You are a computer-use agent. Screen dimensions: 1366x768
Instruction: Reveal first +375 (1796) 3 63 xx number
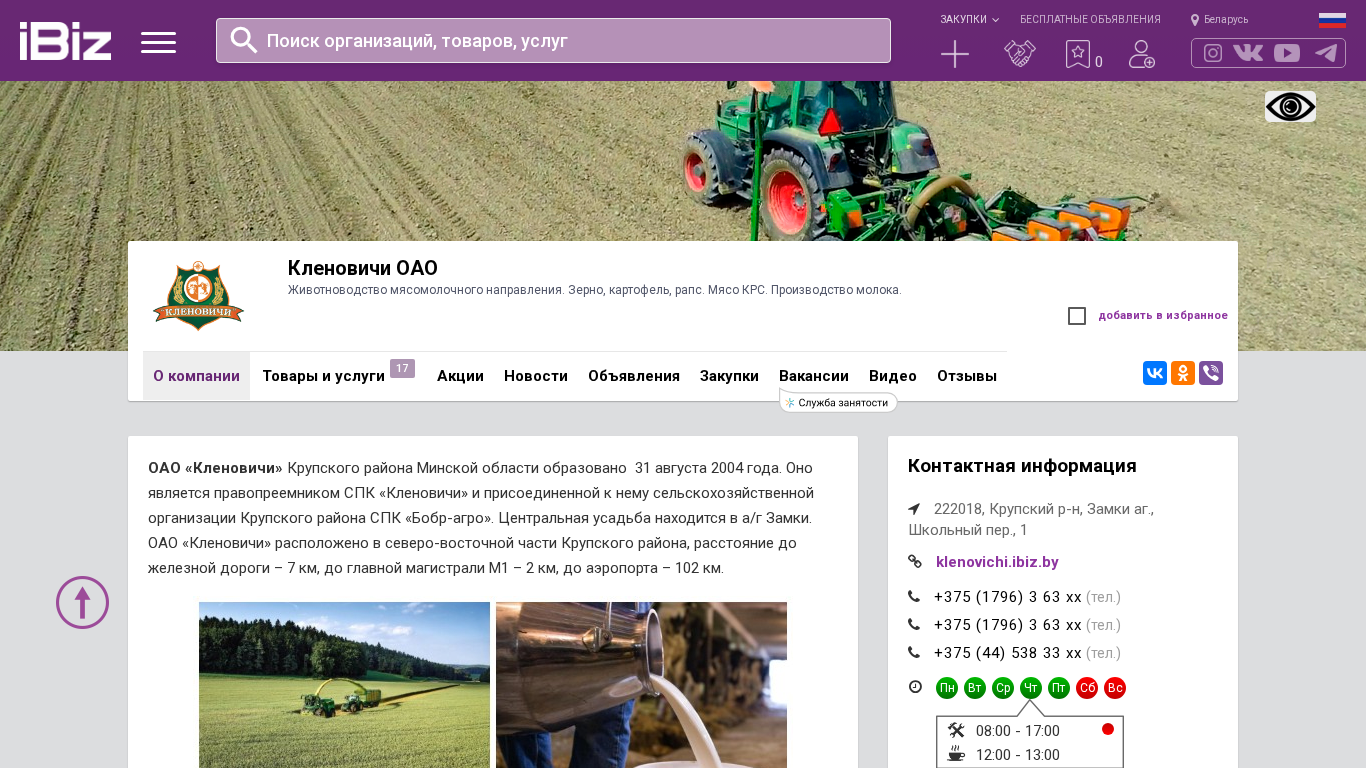[x=1008, y=597]
